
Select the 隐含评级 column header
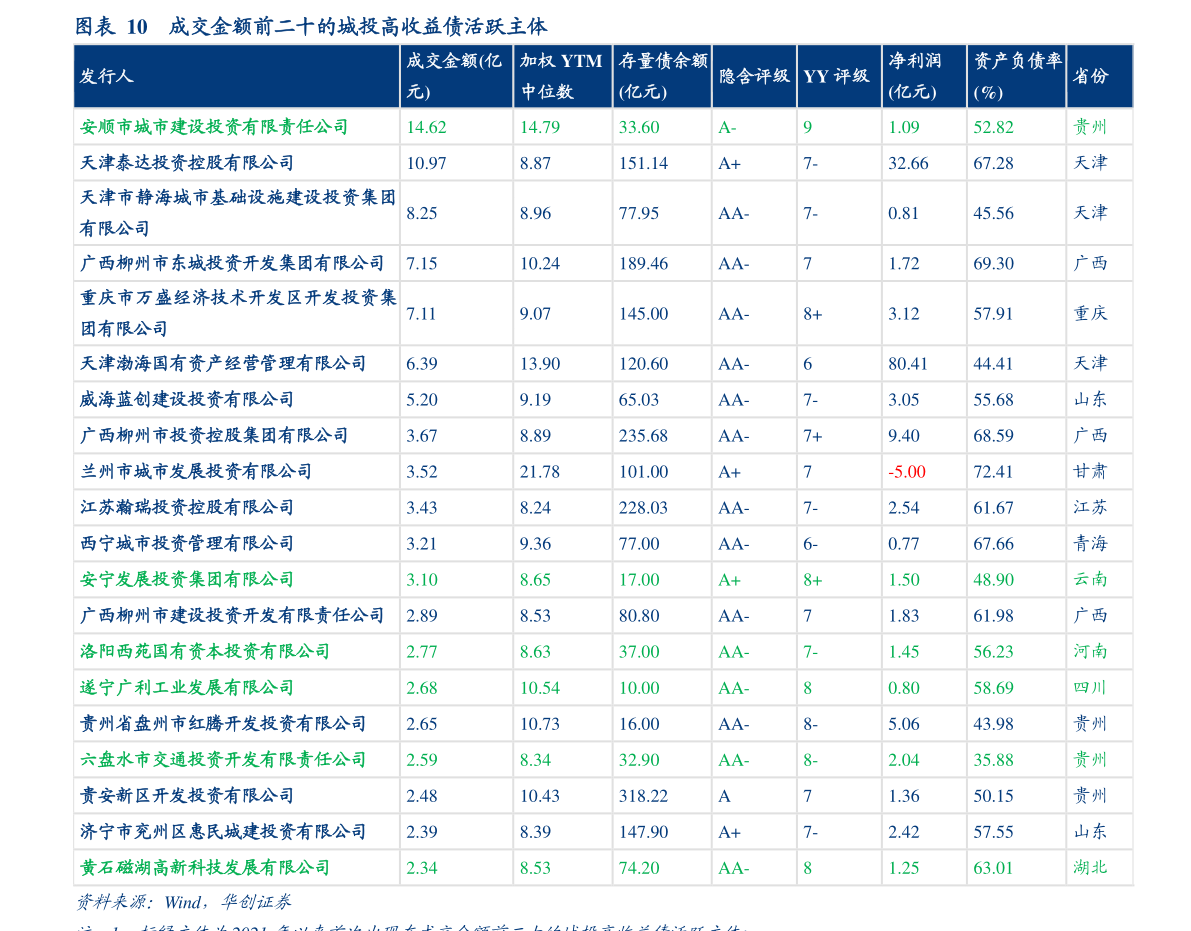[x=753, y=77]
